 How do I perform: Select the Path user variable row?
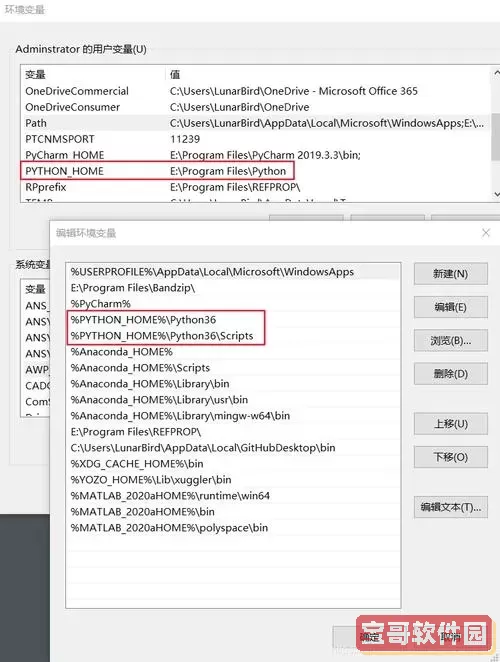(255, 123)
